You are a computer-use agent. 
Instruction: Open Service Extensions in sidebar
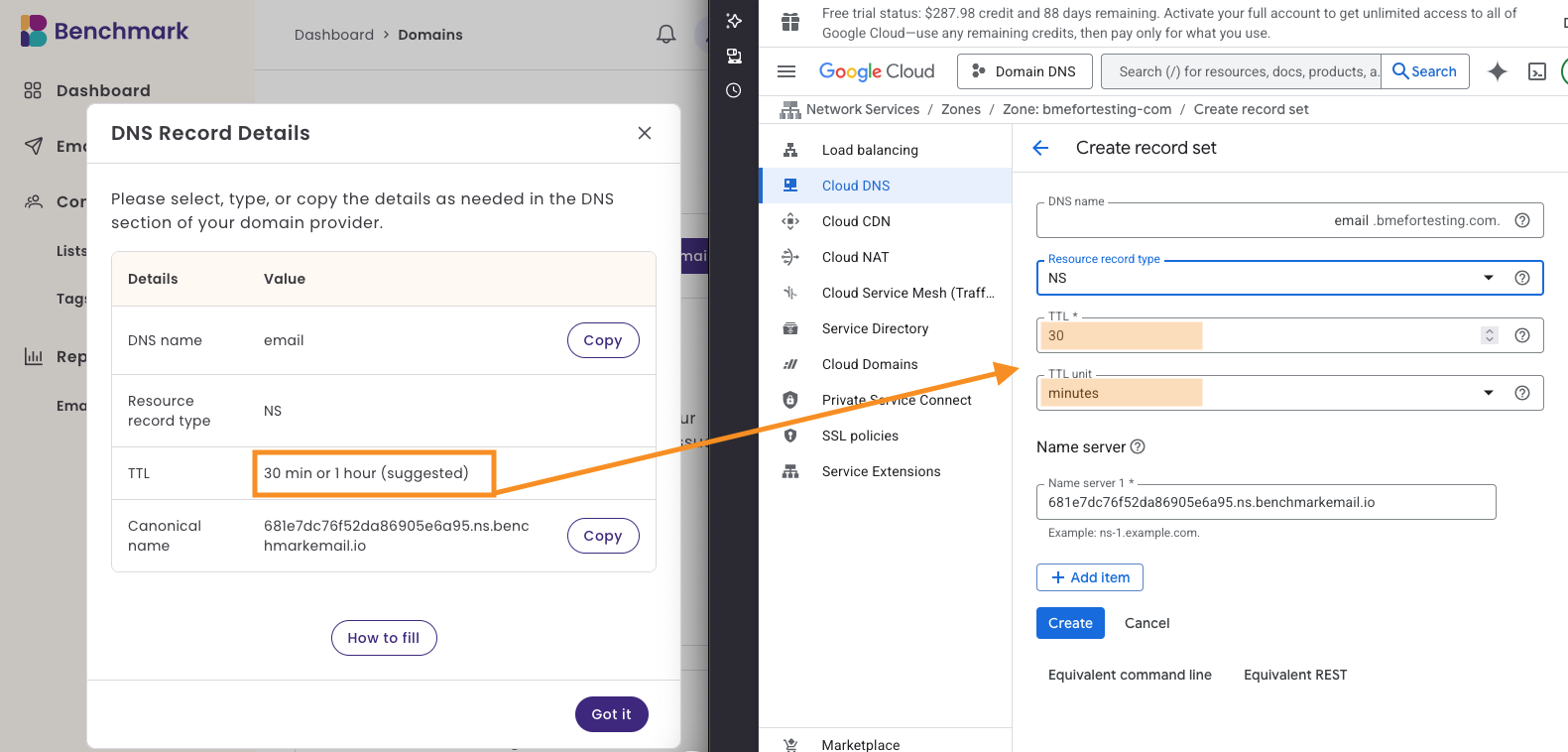(886, 471)
